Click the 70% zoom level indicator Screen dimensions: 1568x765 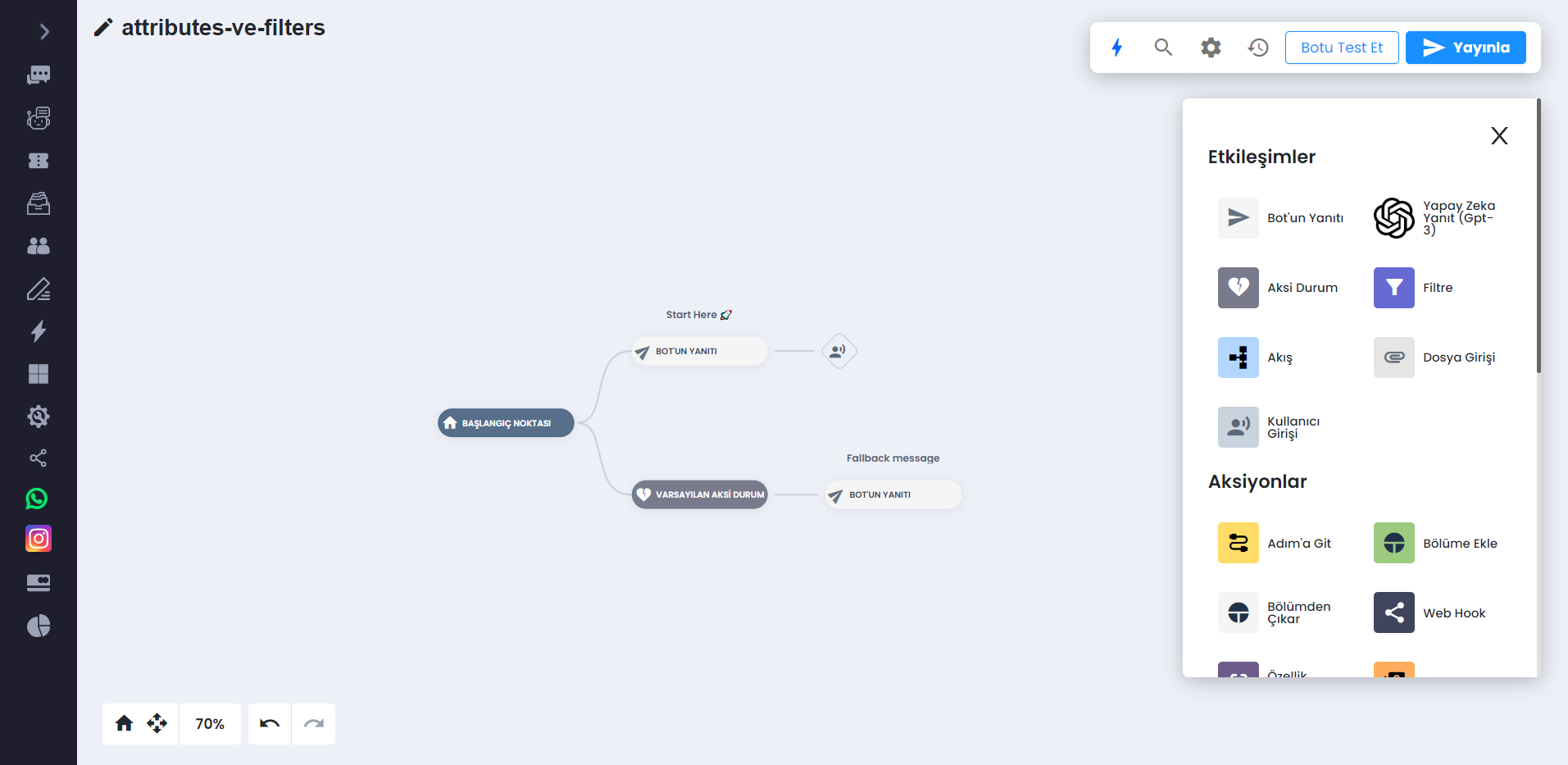point(210,723)
